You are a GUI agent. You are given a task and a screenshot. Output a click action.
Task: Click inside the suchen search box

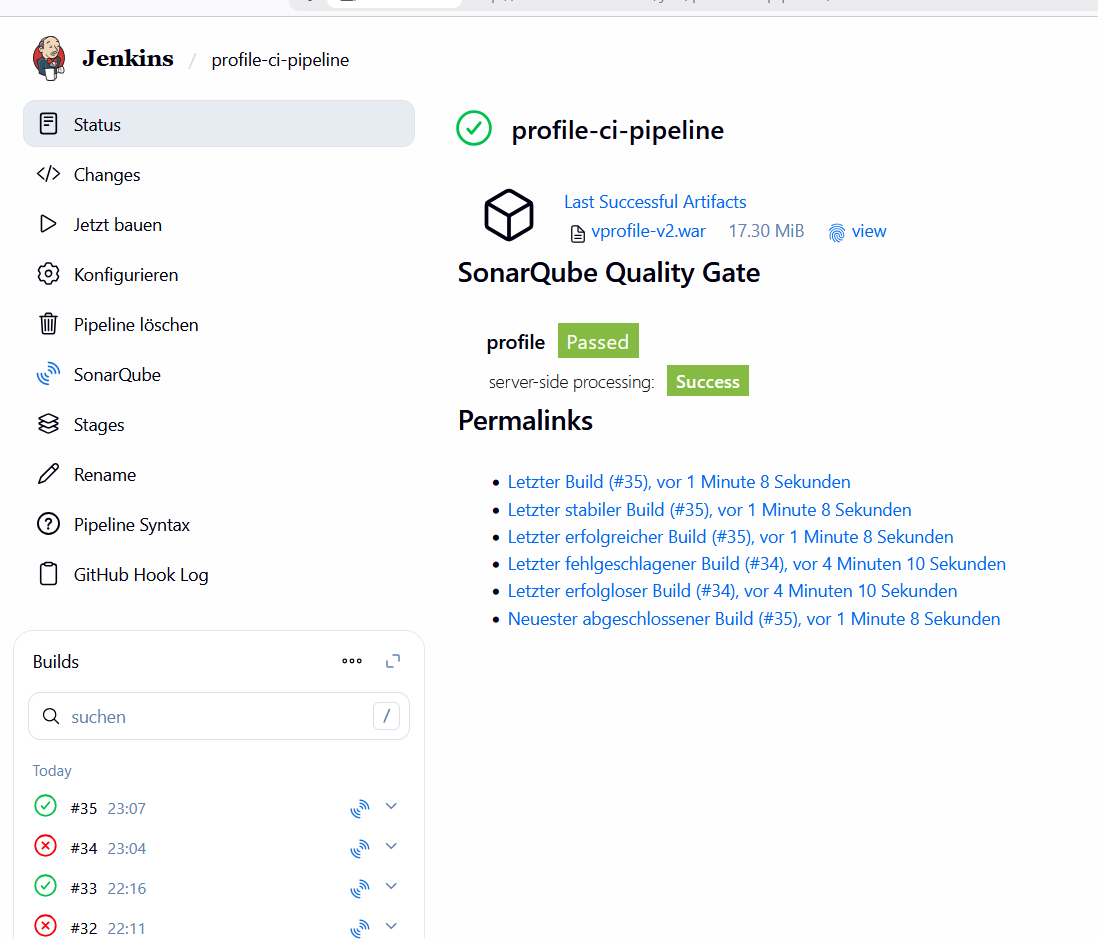[x=200, y=716]
